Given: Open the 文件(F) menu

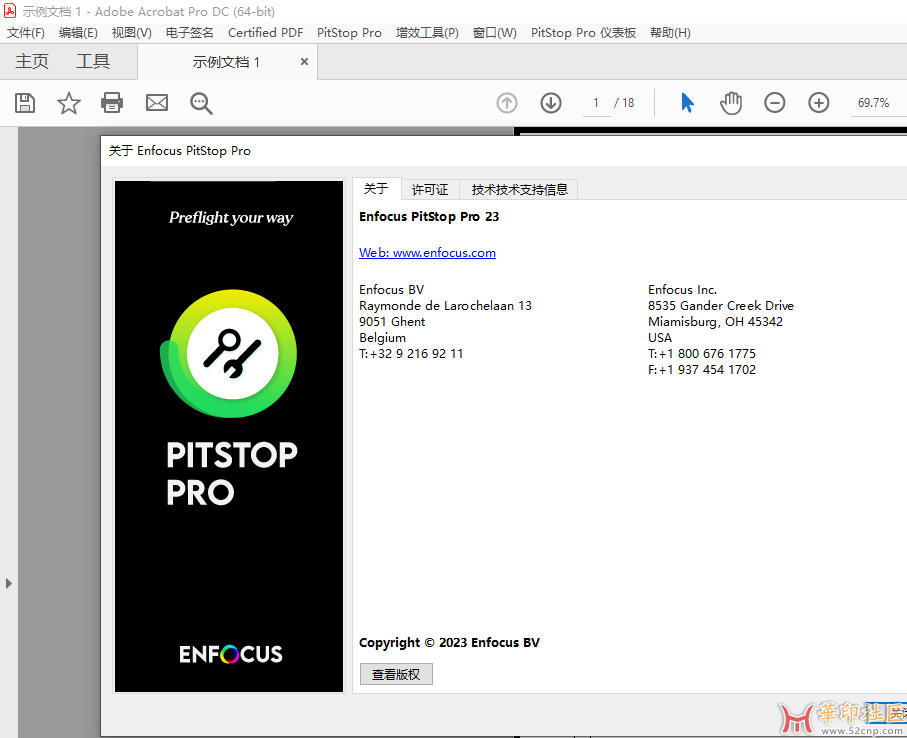Looking at the screenshot, I should pos(26,33).
